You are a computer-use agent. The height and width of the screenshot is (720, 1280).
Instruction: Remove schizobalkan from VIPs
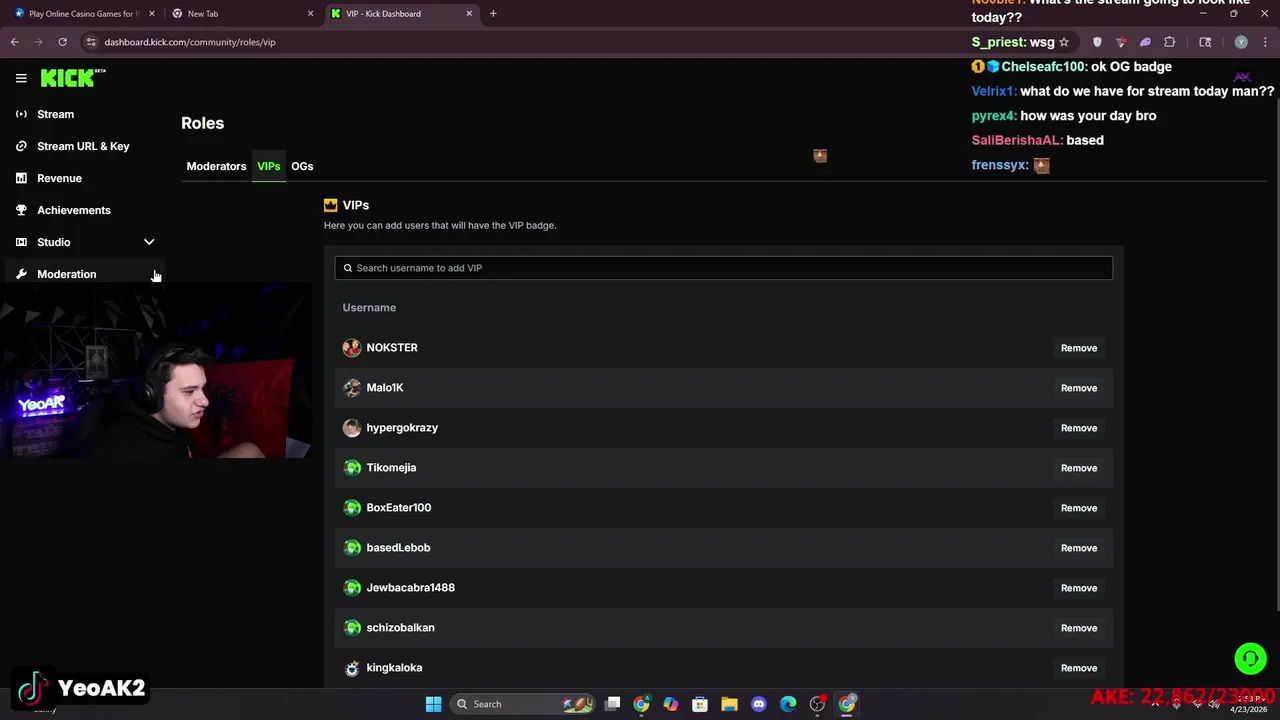tap(1079, 628)
